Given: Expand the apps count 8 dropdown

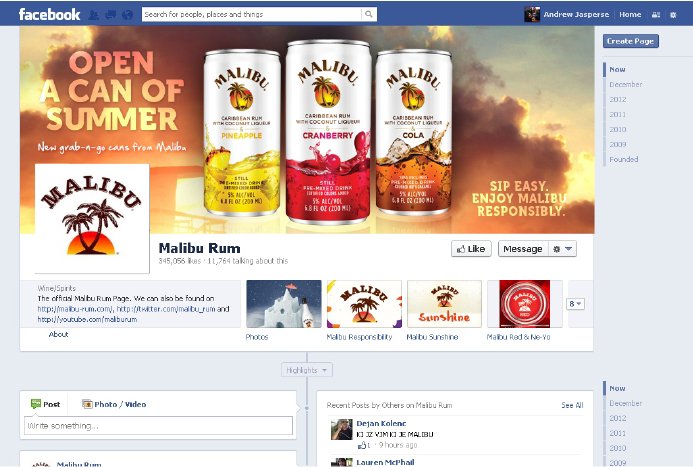Looking at the screenshot, I should click(x=575, y=304).
